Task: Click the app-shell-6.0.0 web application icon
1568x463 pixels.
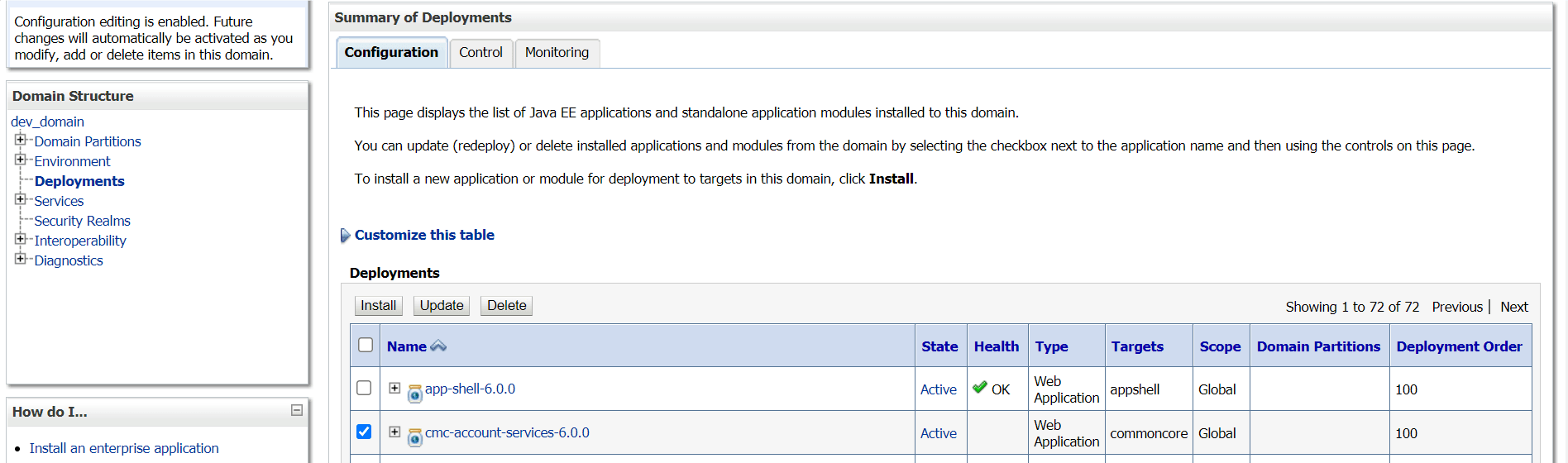Action: point(415,394)
